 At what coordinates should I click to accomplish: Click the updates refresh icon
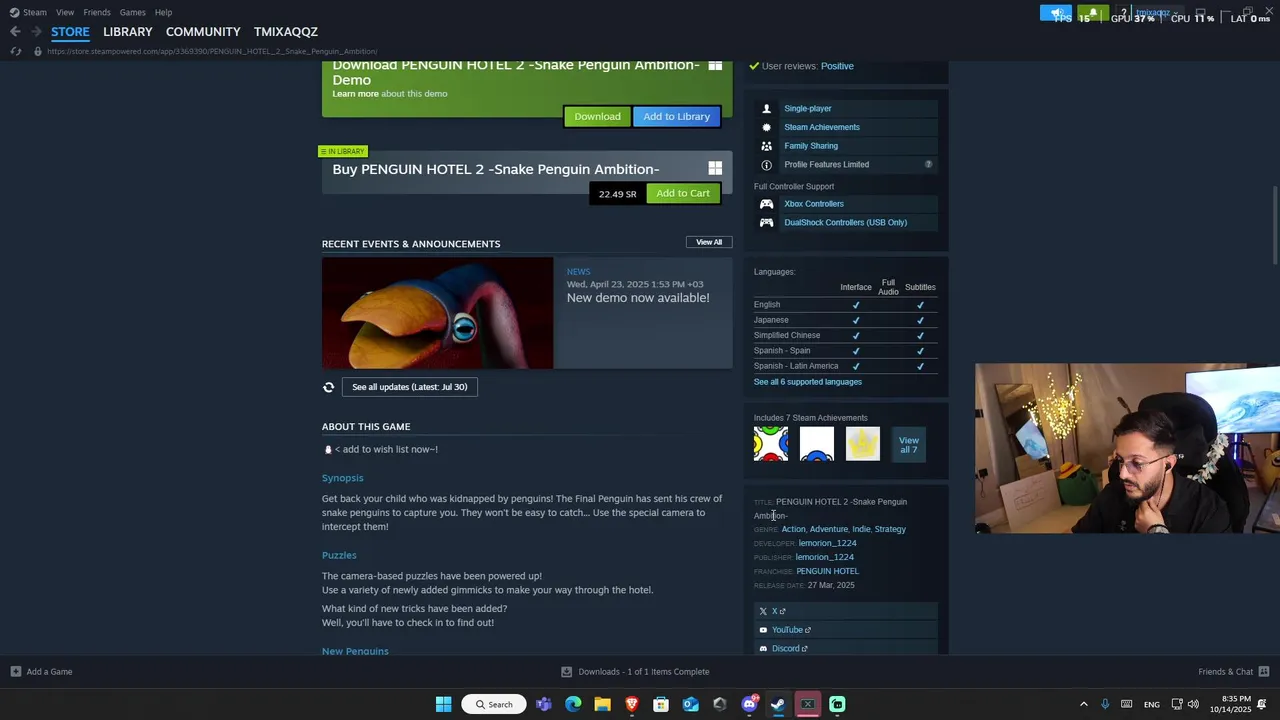pyautogui.click(x=328, y=387)
